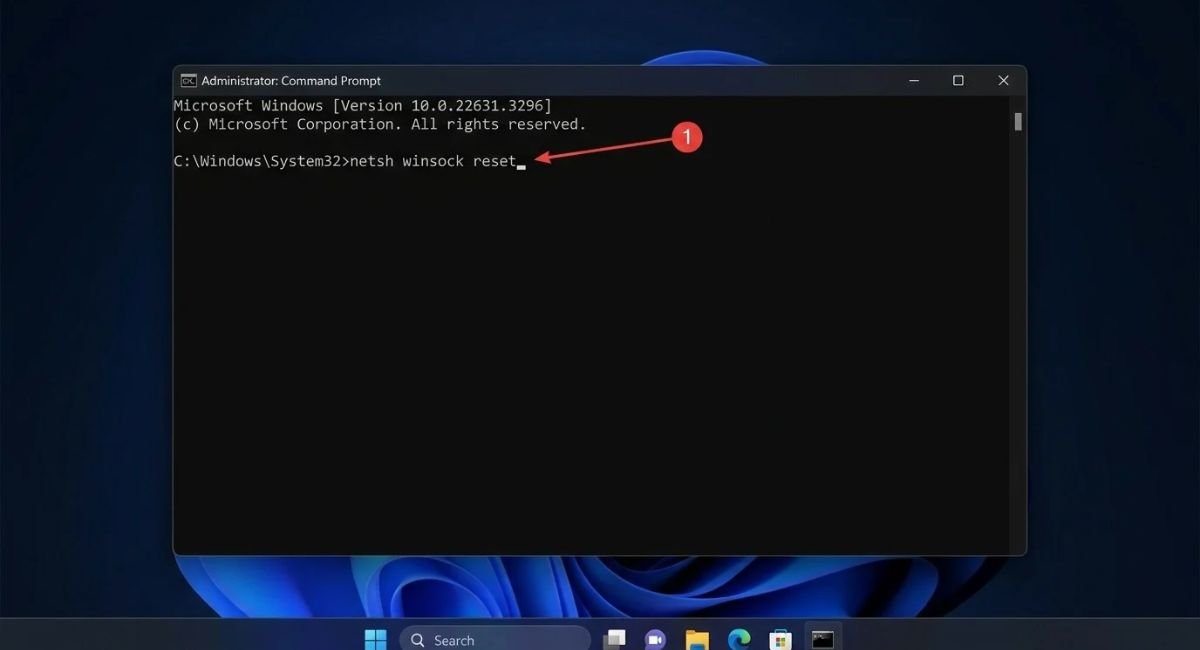Open the Windows Start menu
Viewport: 1200px width, 650px height.
376,639
